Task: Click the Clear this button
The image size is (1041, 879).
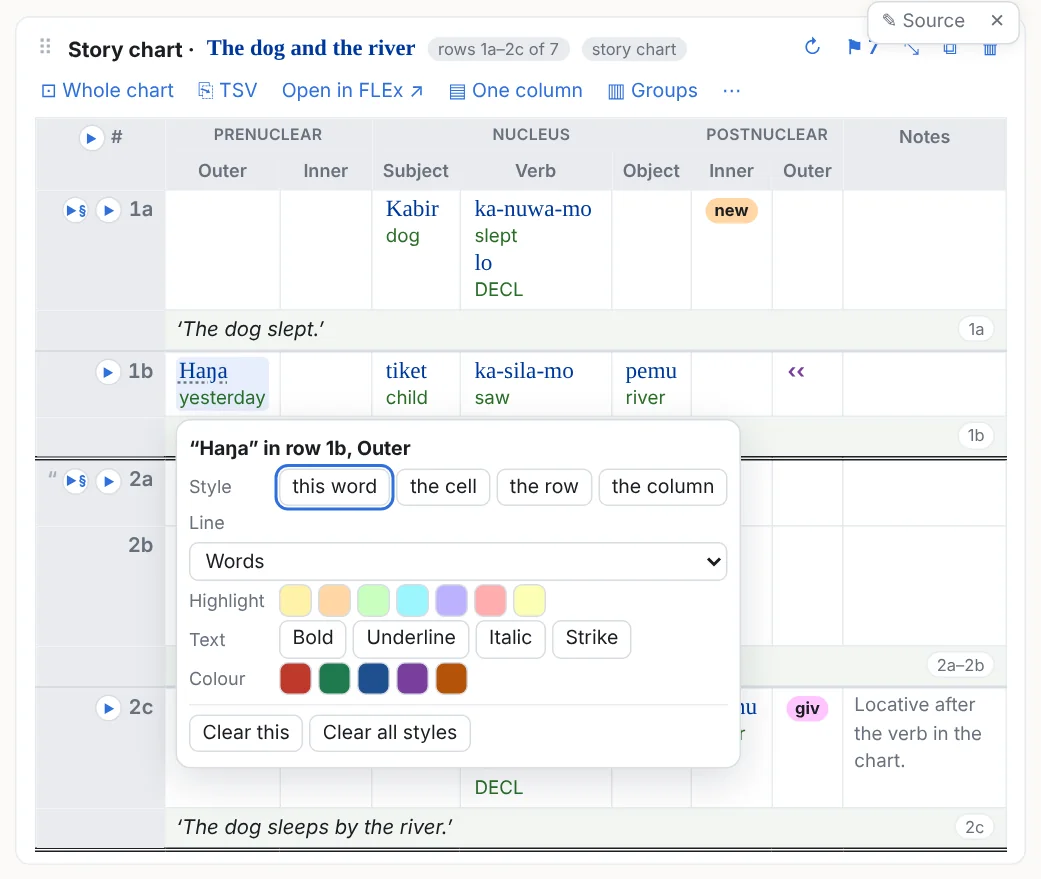Action: [246, 733]
